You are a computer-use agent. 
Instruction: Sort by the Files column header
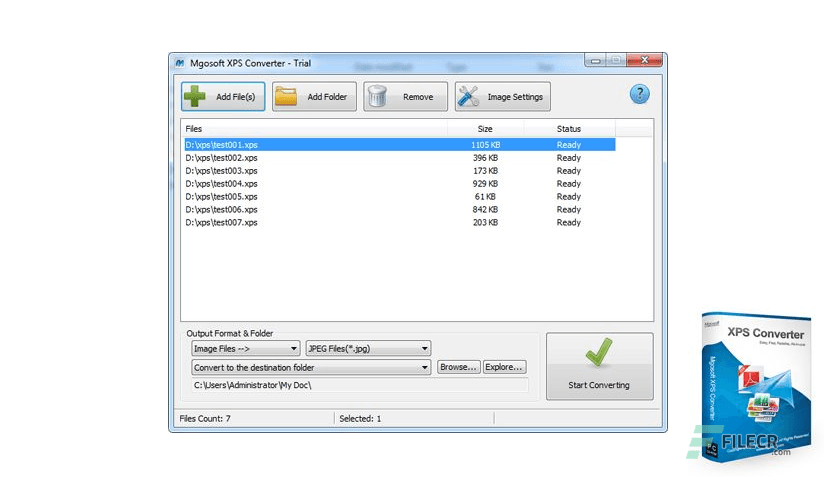tap(315, 128)
